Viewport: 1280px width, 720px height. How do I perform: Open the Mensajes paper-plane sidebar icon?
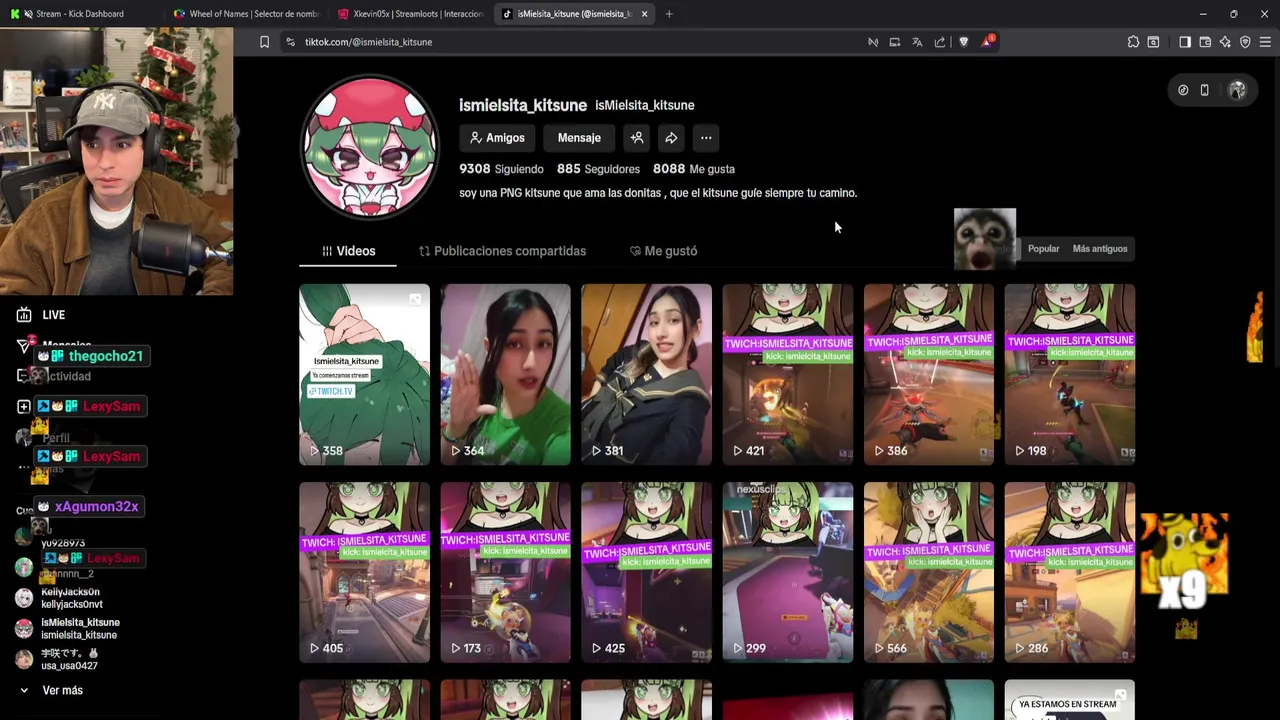[x=24, y=345]
